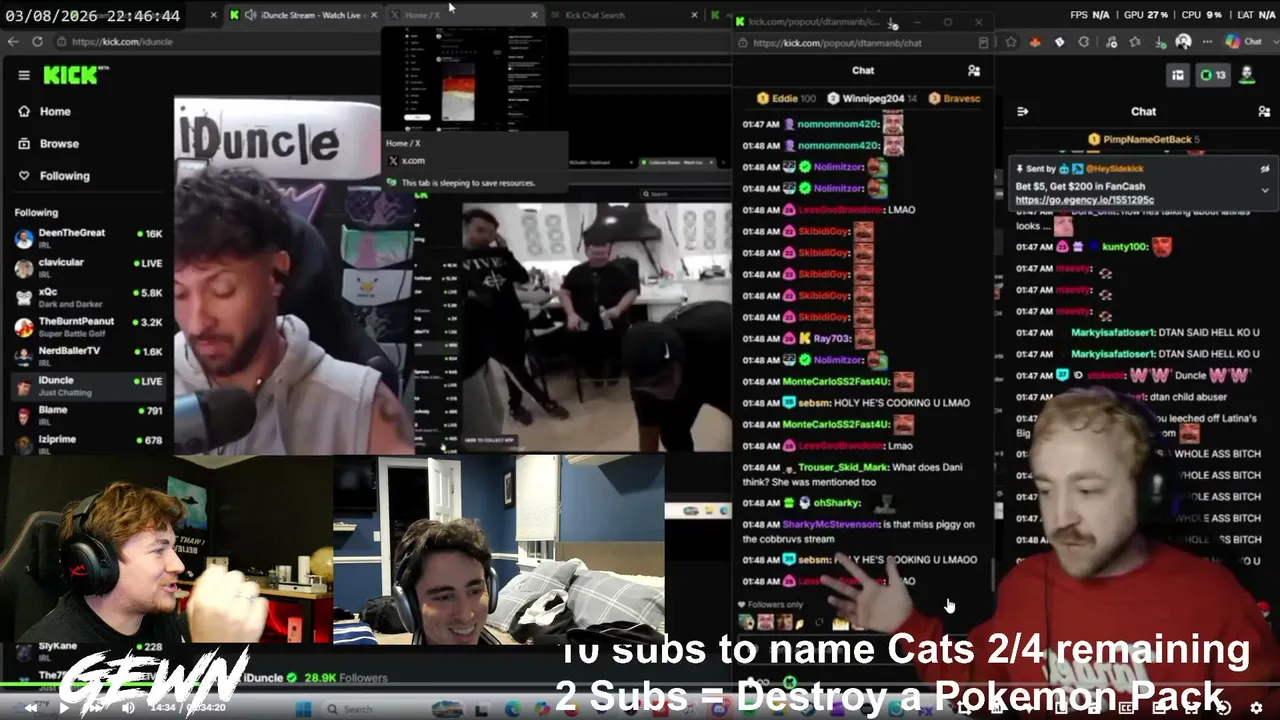1280x720 pixels.
Task: Click PimpNameGetBack on chat leaderboard
Action: pos(1144,139)
